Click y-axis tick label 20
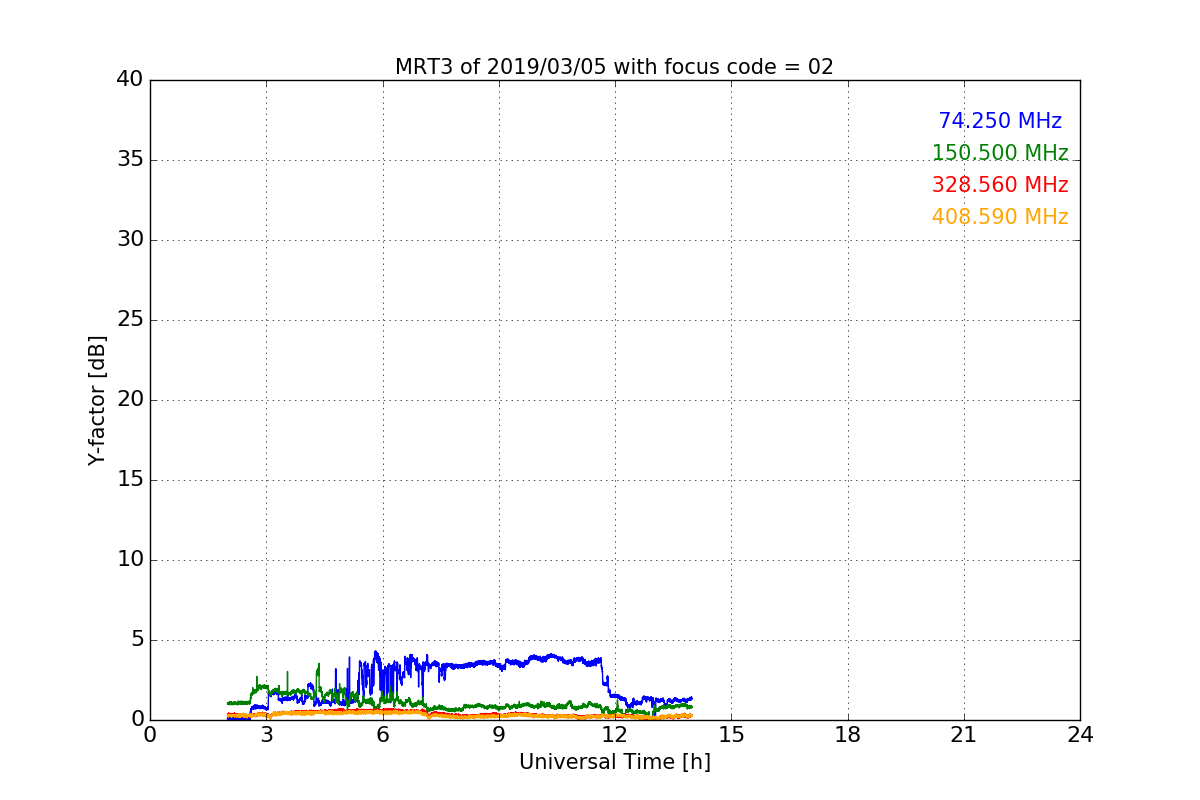This screenshot has height=800, width=1200. point(130,400)
